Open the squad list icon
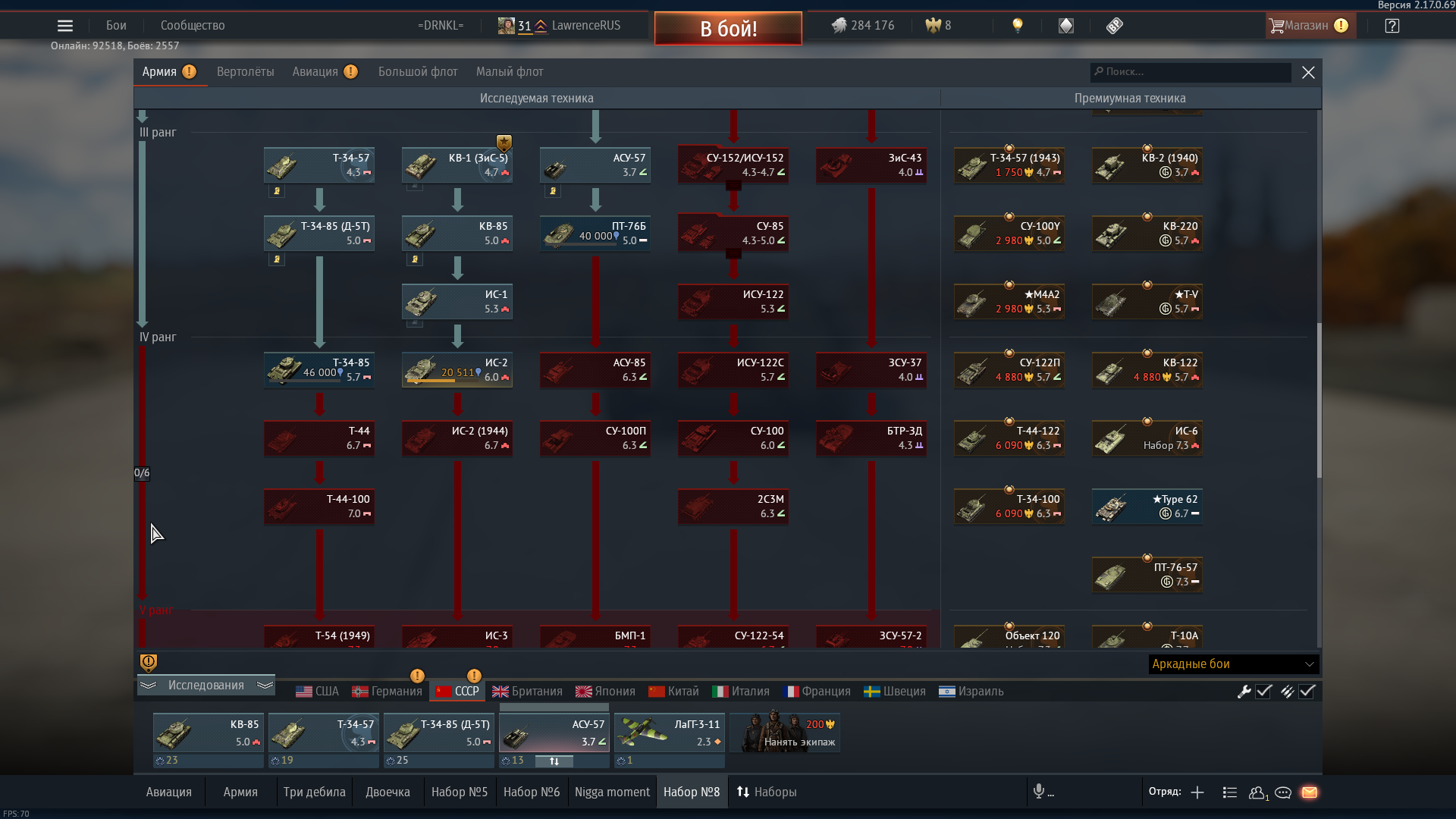 coord(1230,792)
